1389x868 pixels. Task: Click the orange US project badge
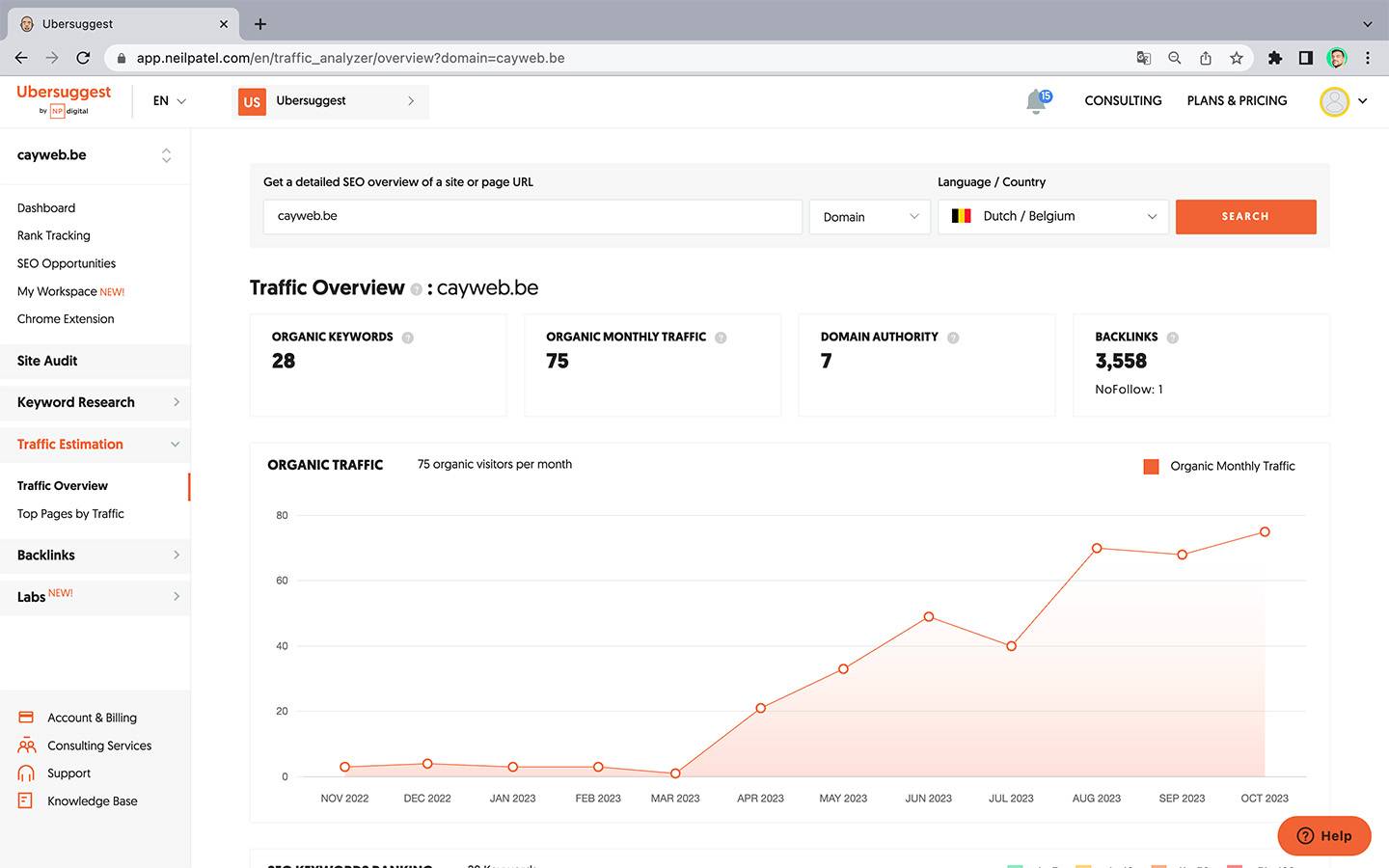(252, 101)
